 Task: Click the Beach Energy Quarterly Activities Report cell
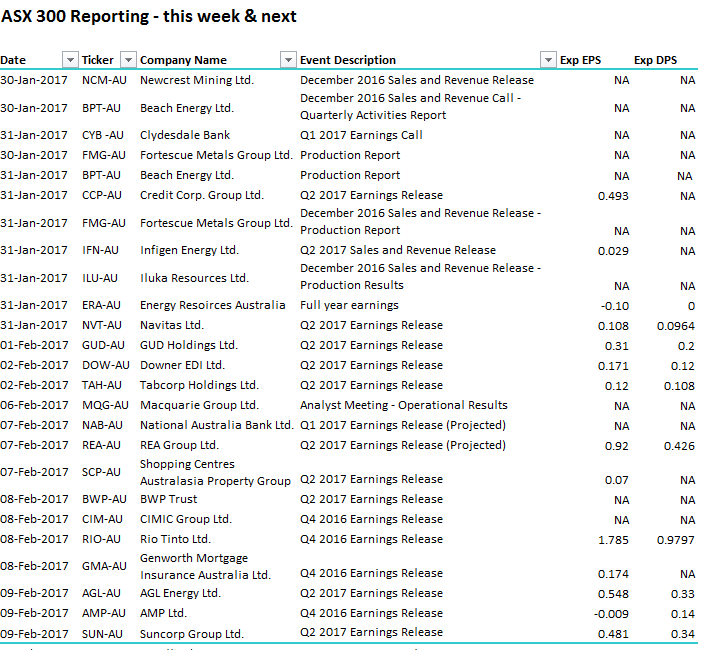411,107
